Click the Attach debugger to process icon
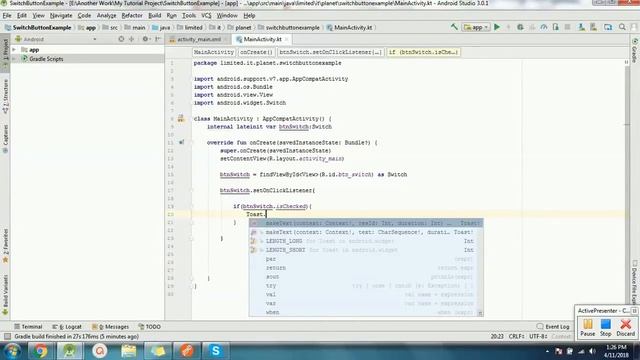The width and height of the screenshot is (640, 360). [x=556, y=27]
